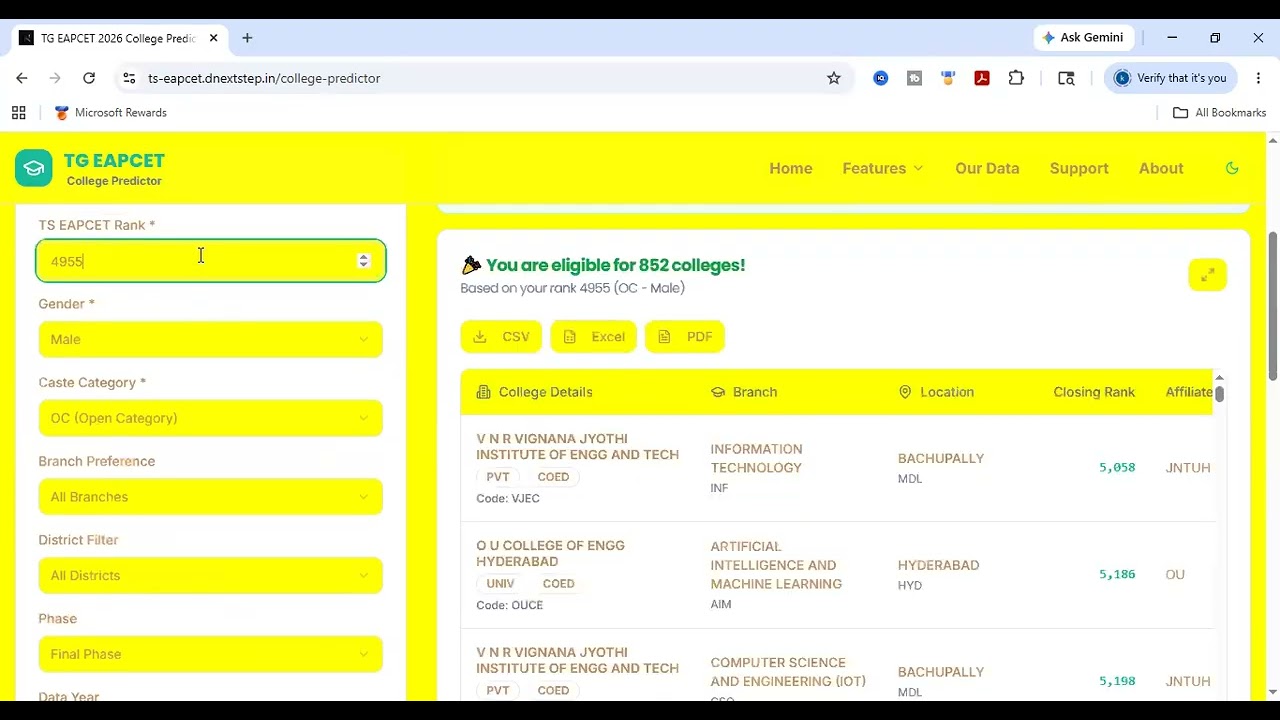Click the Affiliated column header

[x=1189, y=392]
